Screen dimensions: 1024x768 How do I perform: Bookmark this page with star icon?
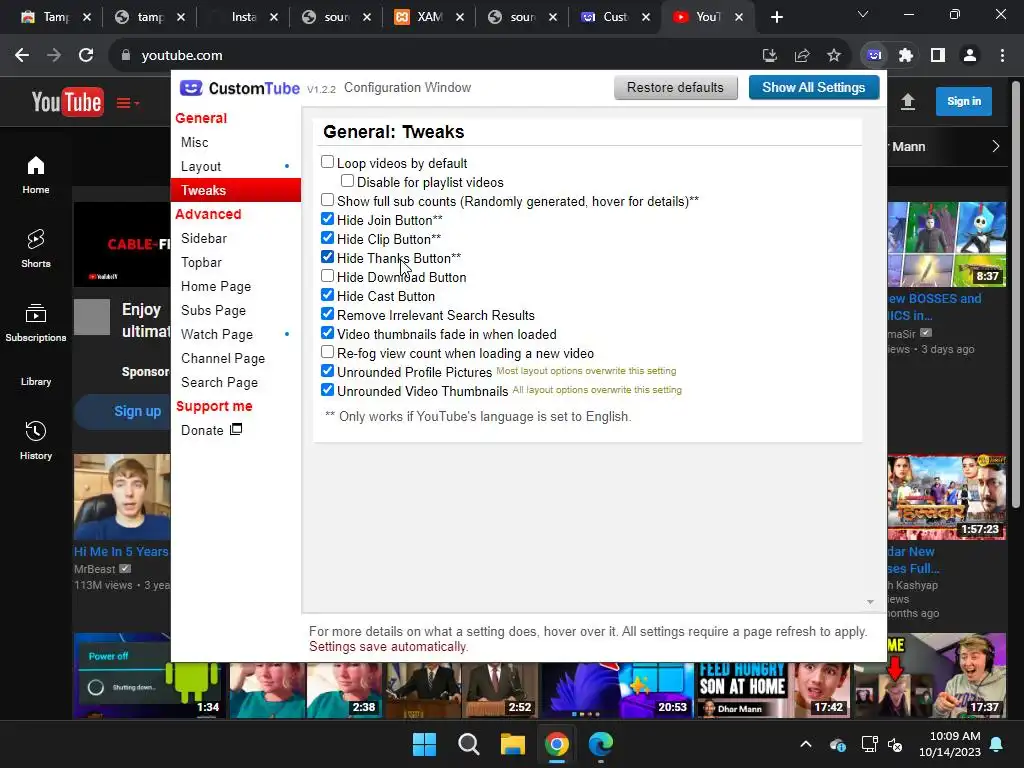[834, 56]
